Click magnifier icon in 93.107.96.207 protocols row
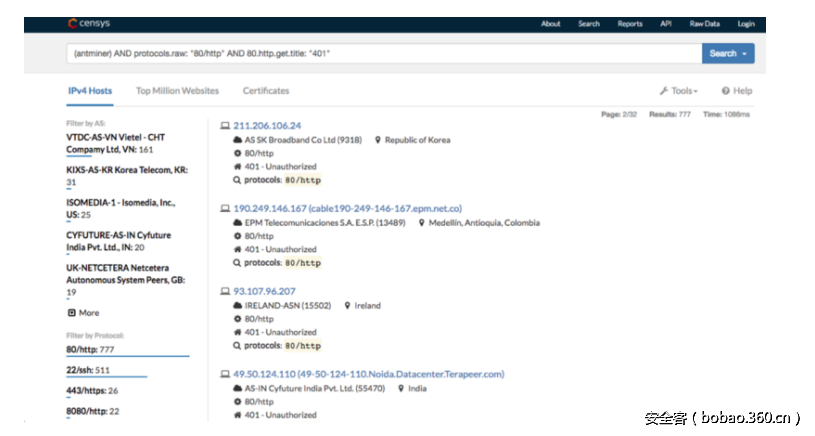 tap(237, 345)
